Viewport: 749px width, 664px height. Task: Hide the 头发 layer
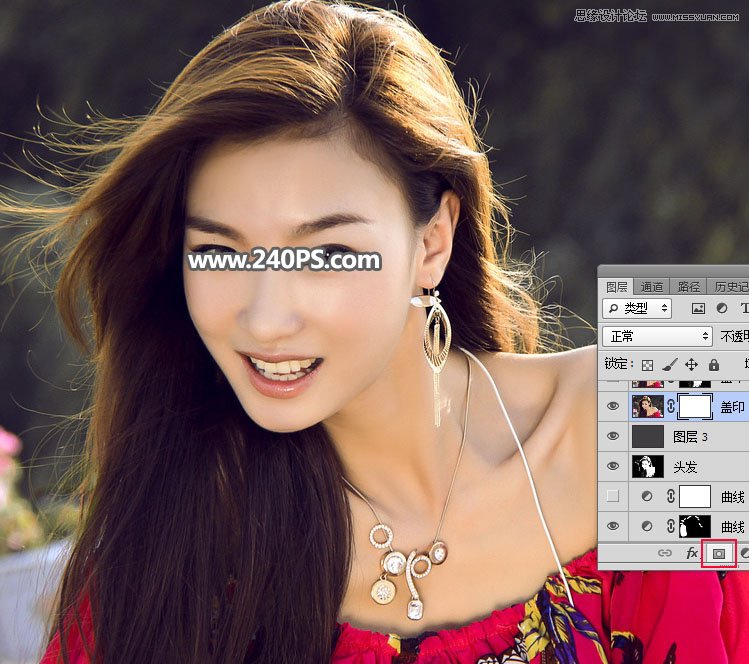(x=613, y=466)
